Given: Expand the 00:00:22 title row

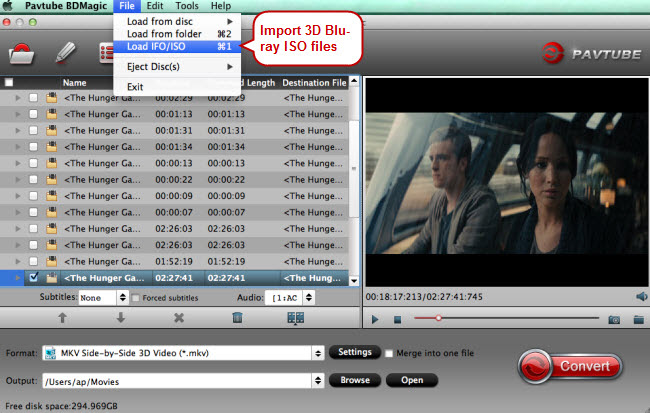Looking at the screenshot, I should coord(17,180).
